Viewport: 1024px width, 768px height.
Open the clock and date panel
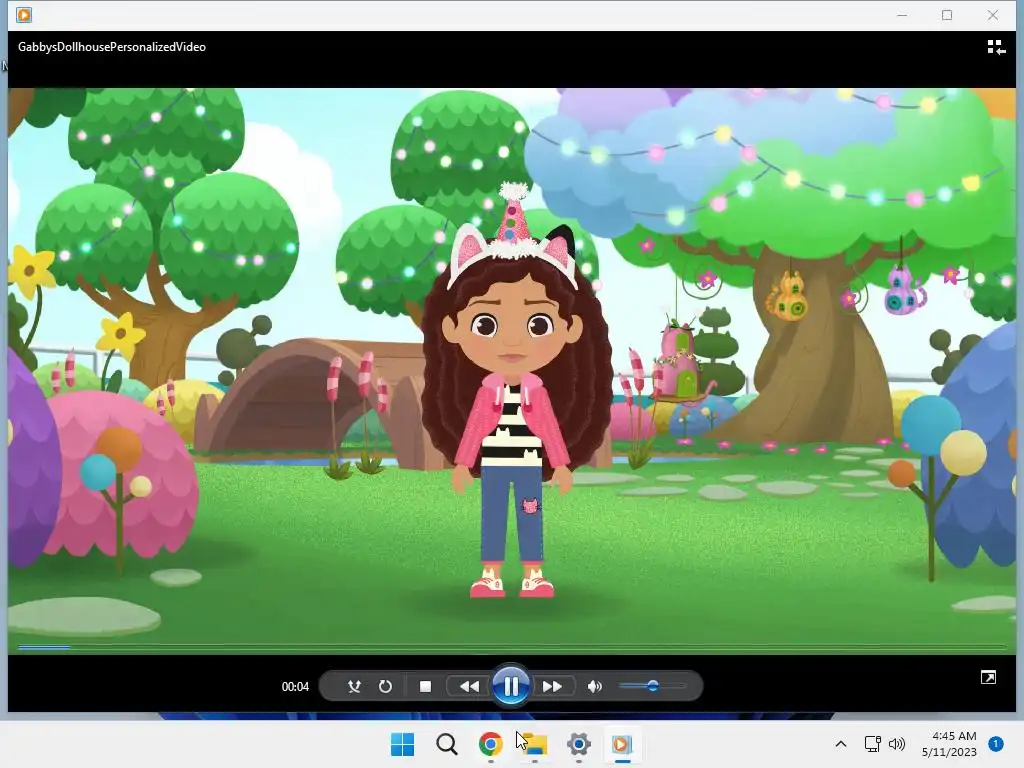(950, 744)
